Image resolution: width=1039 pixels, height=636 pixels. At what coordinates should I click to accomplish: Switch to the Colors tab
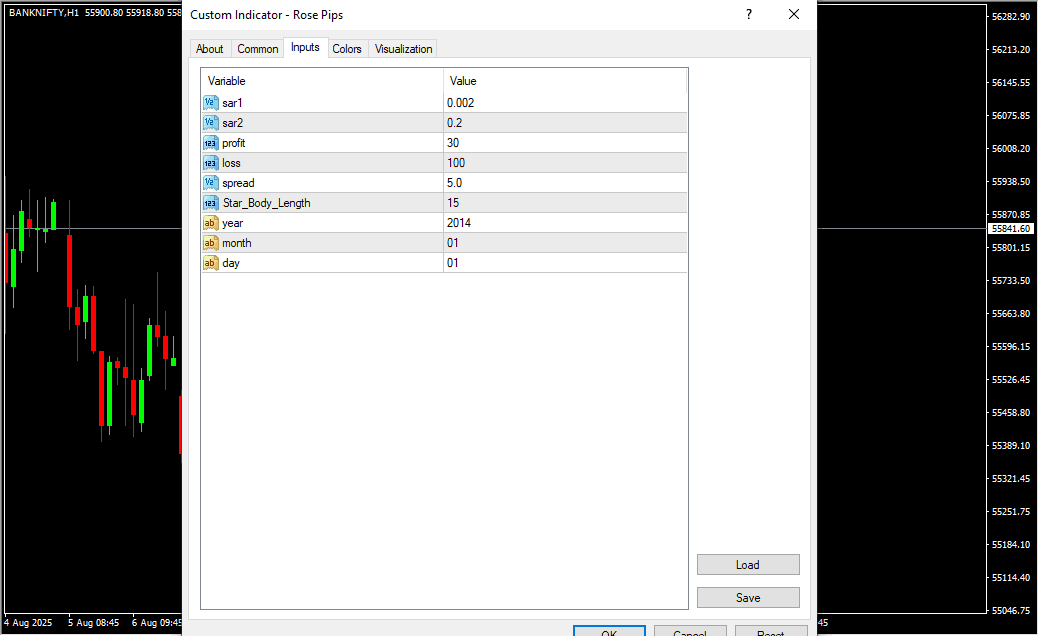coord(347,49)
